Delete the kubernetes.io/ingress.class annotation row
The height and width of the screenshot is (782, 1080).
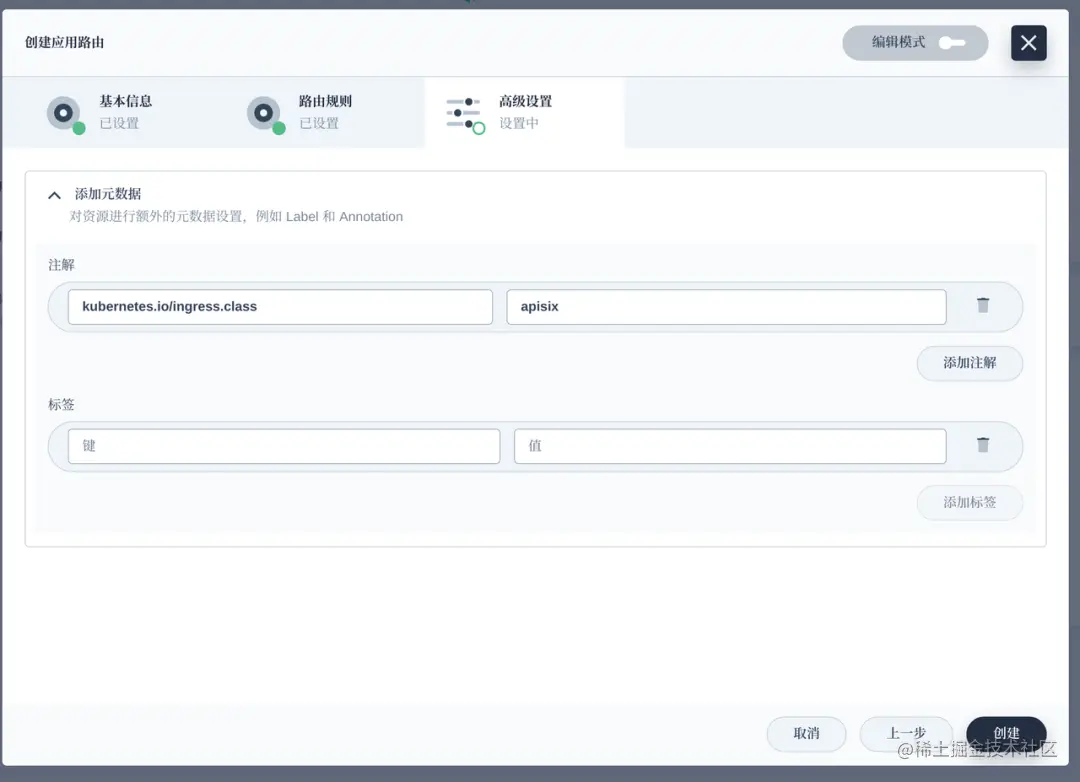[x=983, y=305]
